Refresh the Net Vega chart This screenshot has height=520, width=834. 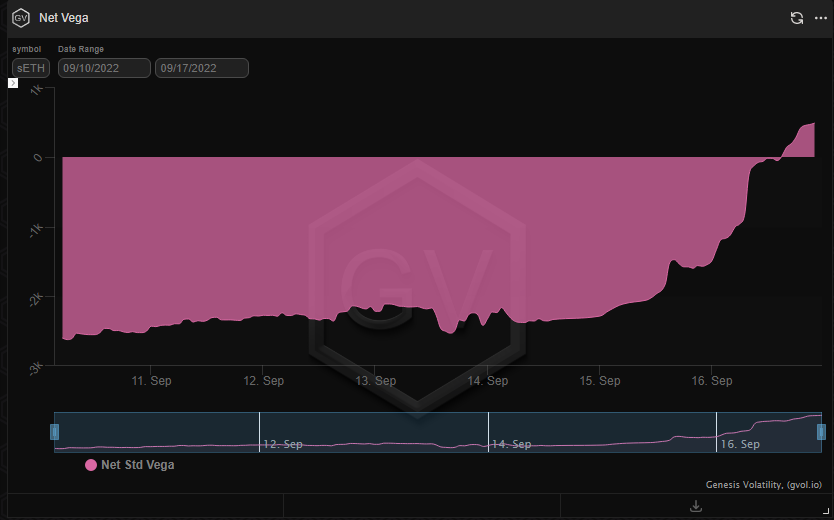coord(797,18)
